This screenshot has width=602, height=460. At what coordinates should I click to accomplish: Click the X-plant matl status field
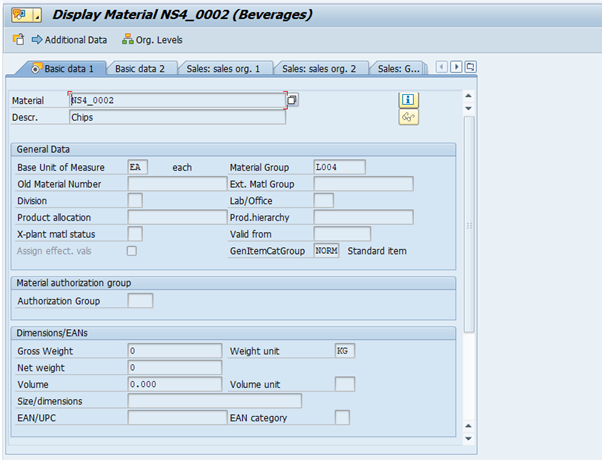pyautogui.click(x=135, y=234)
